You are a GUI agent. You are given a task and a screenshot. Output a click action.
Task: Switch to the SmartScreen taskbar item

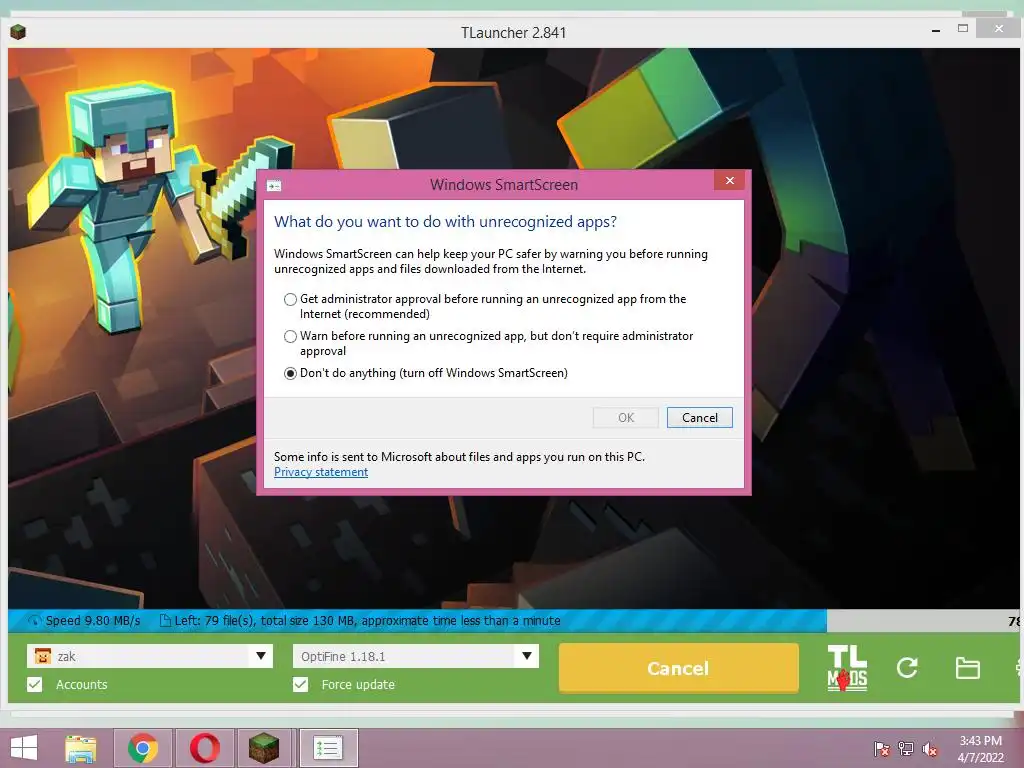[328, 748]
